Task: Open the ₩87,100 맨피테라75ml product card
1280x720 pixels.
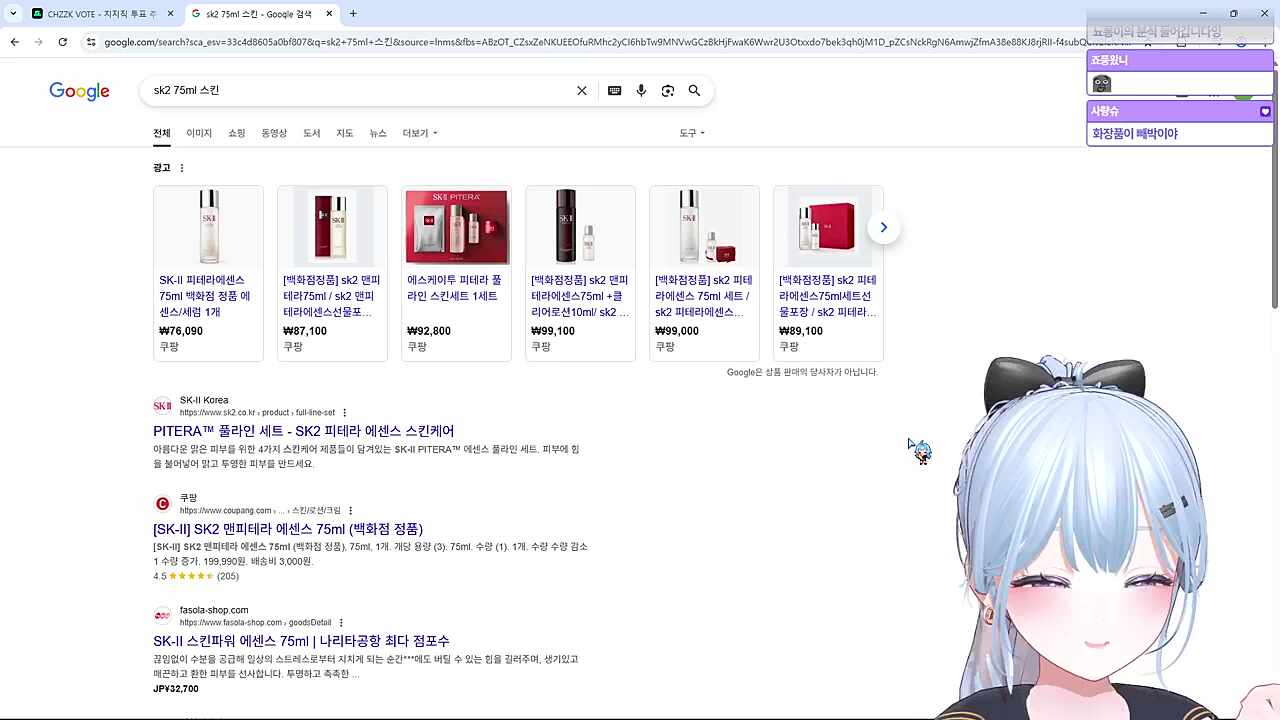Action: [332, 273]
